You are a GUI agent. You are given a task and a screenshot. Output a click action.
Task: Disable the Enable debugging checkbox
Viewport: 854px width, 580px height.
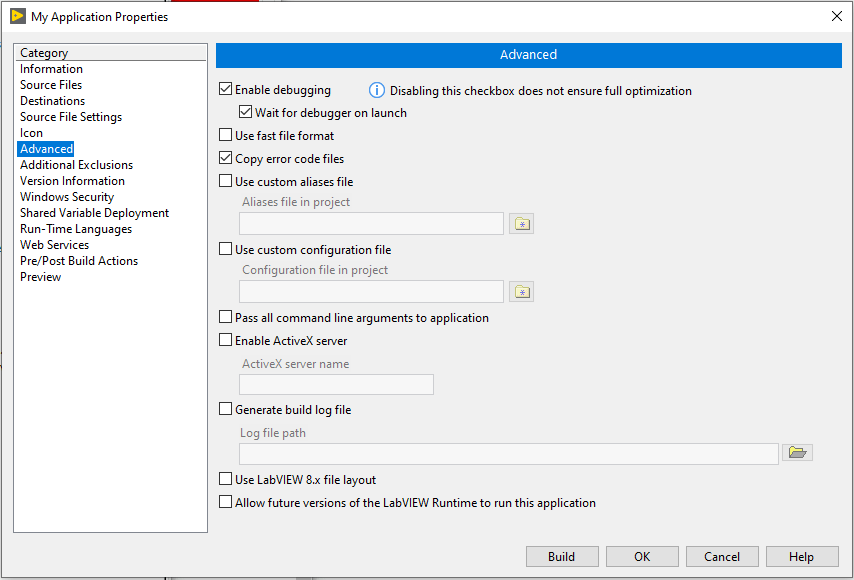click(226, 88)
